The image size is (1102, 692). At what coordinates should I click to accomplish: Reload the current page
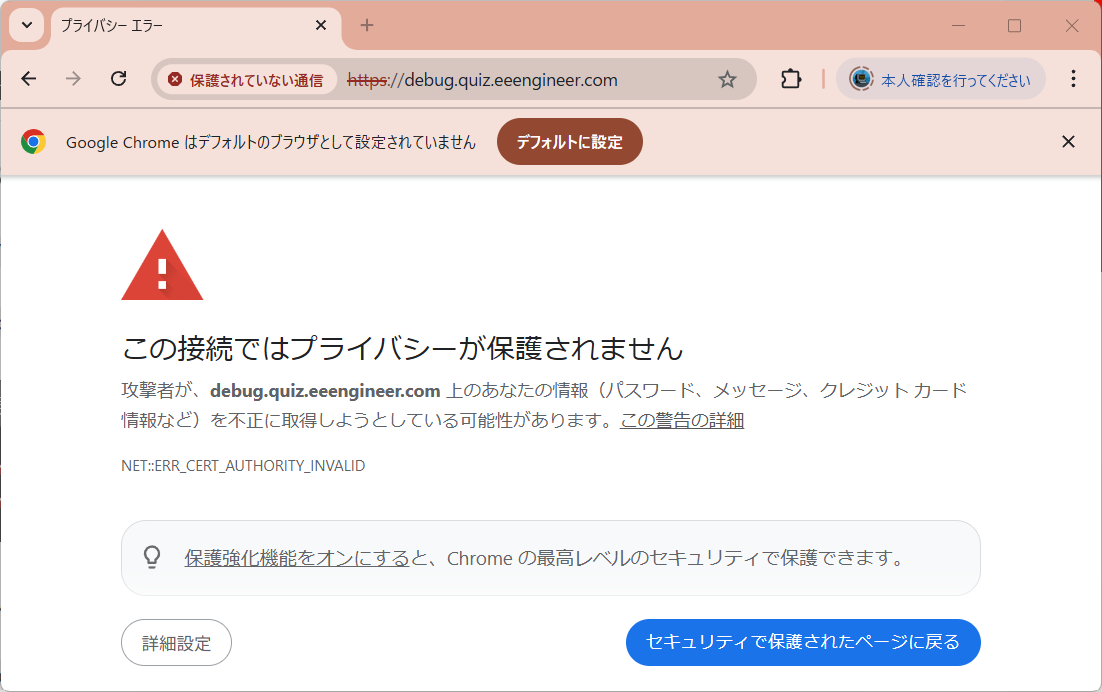(x=118, y=79)
